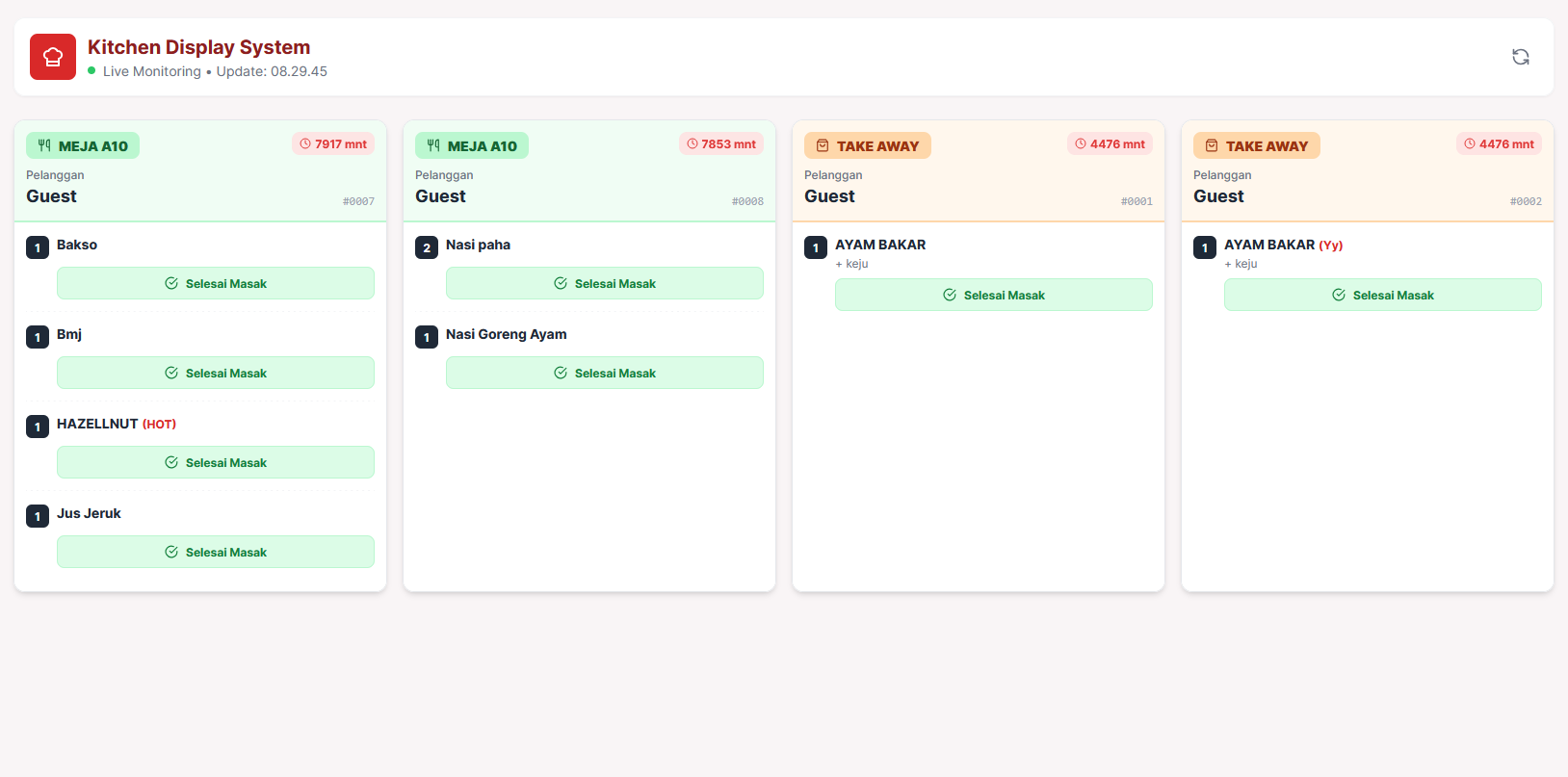Click bag icon on order #0001 Take Away

click(823, 145)
